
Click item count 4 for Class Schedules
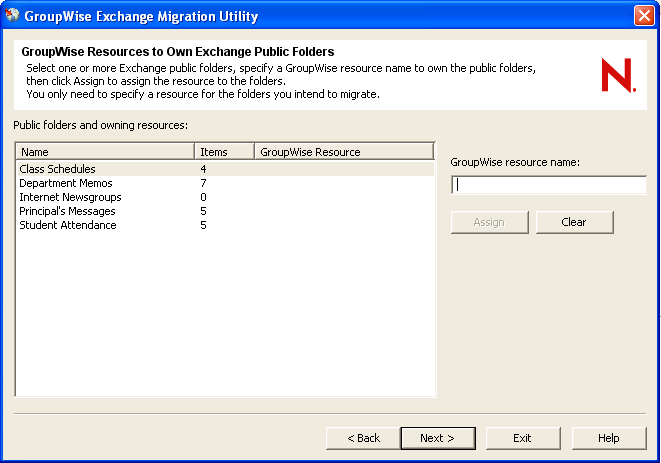pos(203,169)
